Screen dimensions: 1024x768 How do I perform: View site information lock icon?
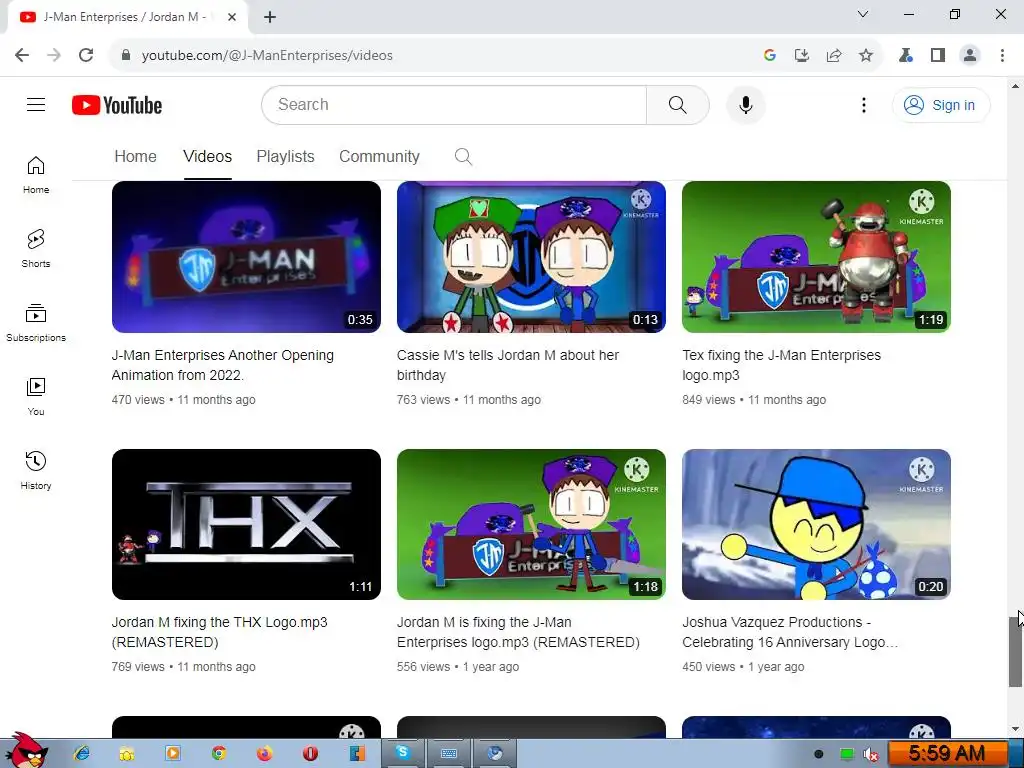tap(126, 55)
